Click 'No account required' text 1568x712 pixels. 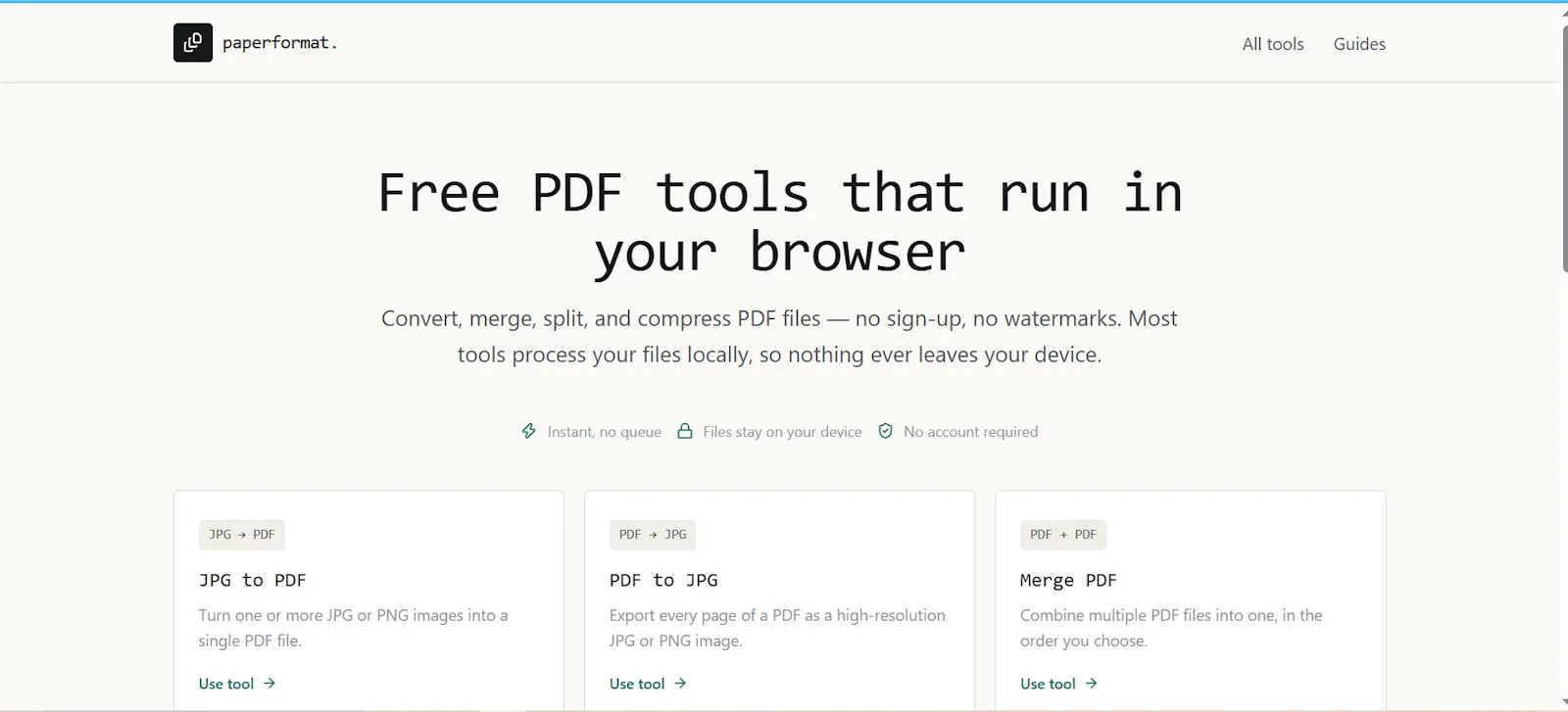coord(971,432)
